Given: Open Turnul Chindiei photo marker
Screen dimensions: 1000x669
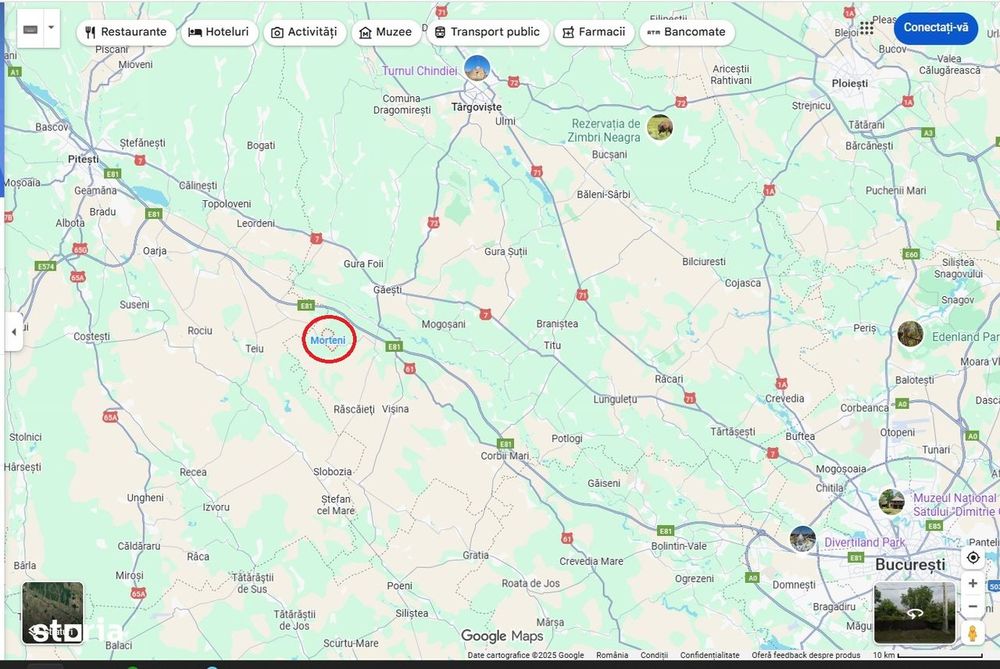Looking at the screenshot, I should coord(477,68).
